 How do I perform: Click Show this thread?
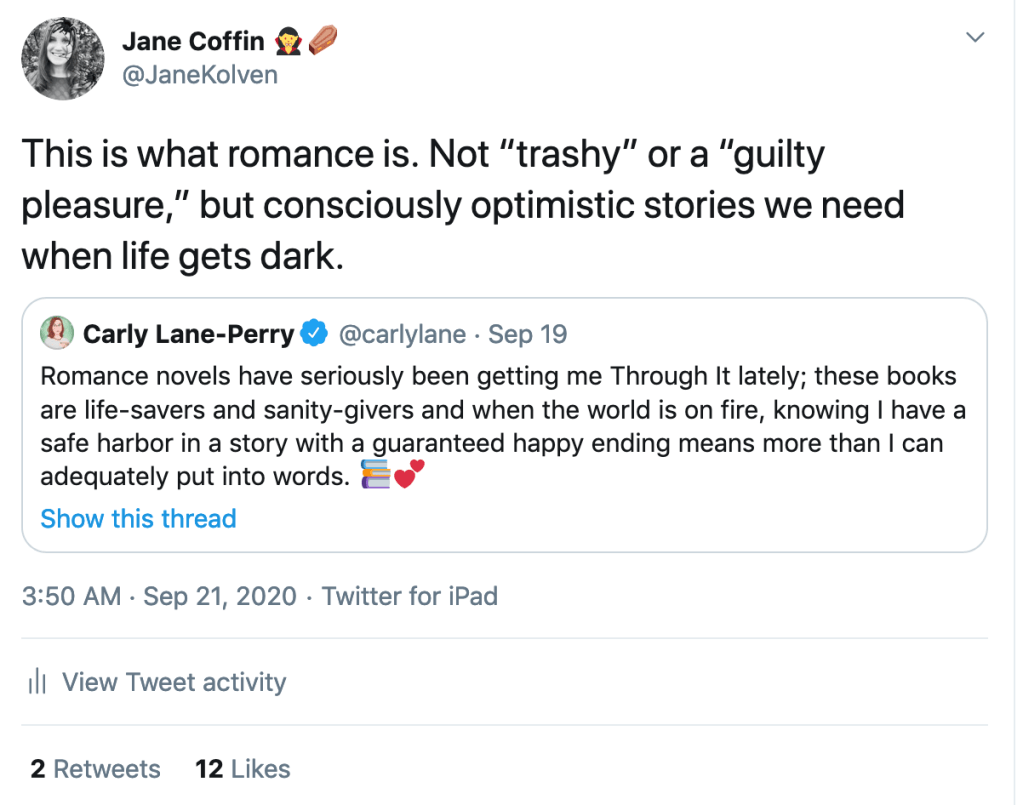click(x=138, y=519)
